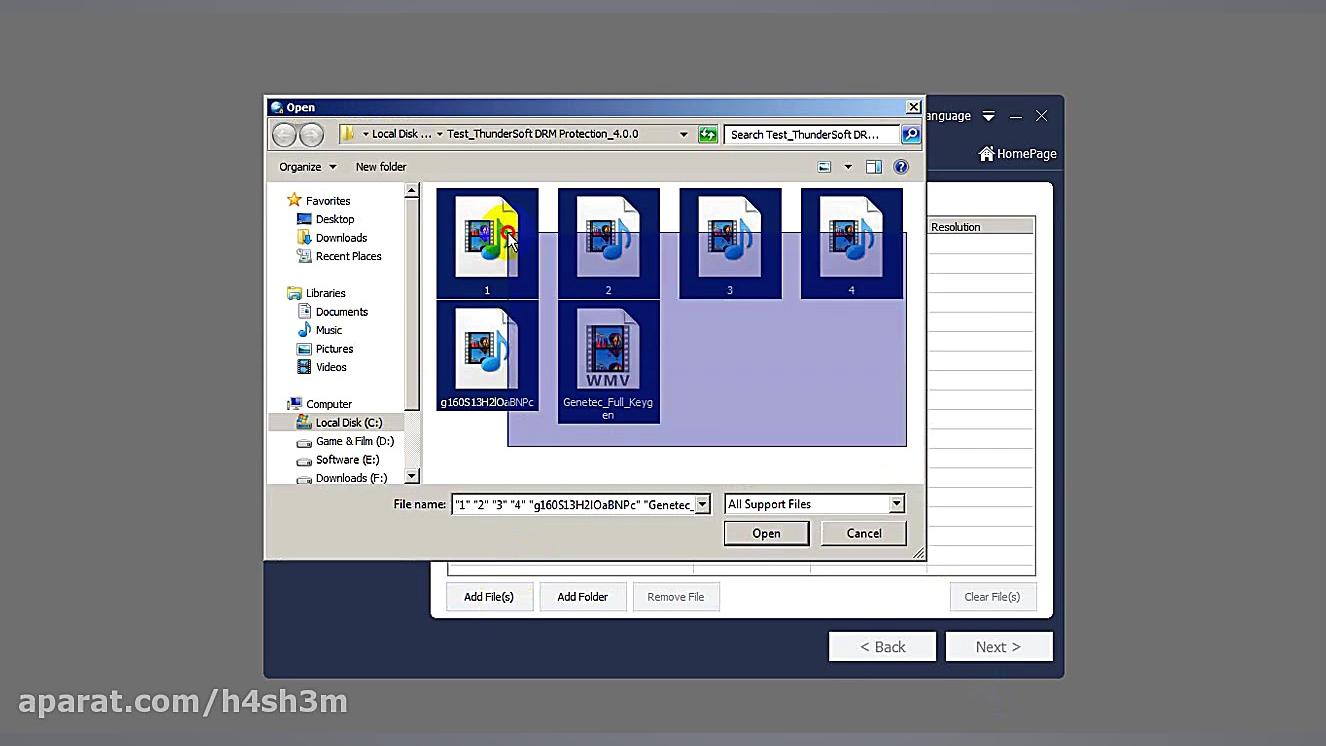1326x746 pixels.
Task: Click the Cancel button
Action: pos(862,533)
